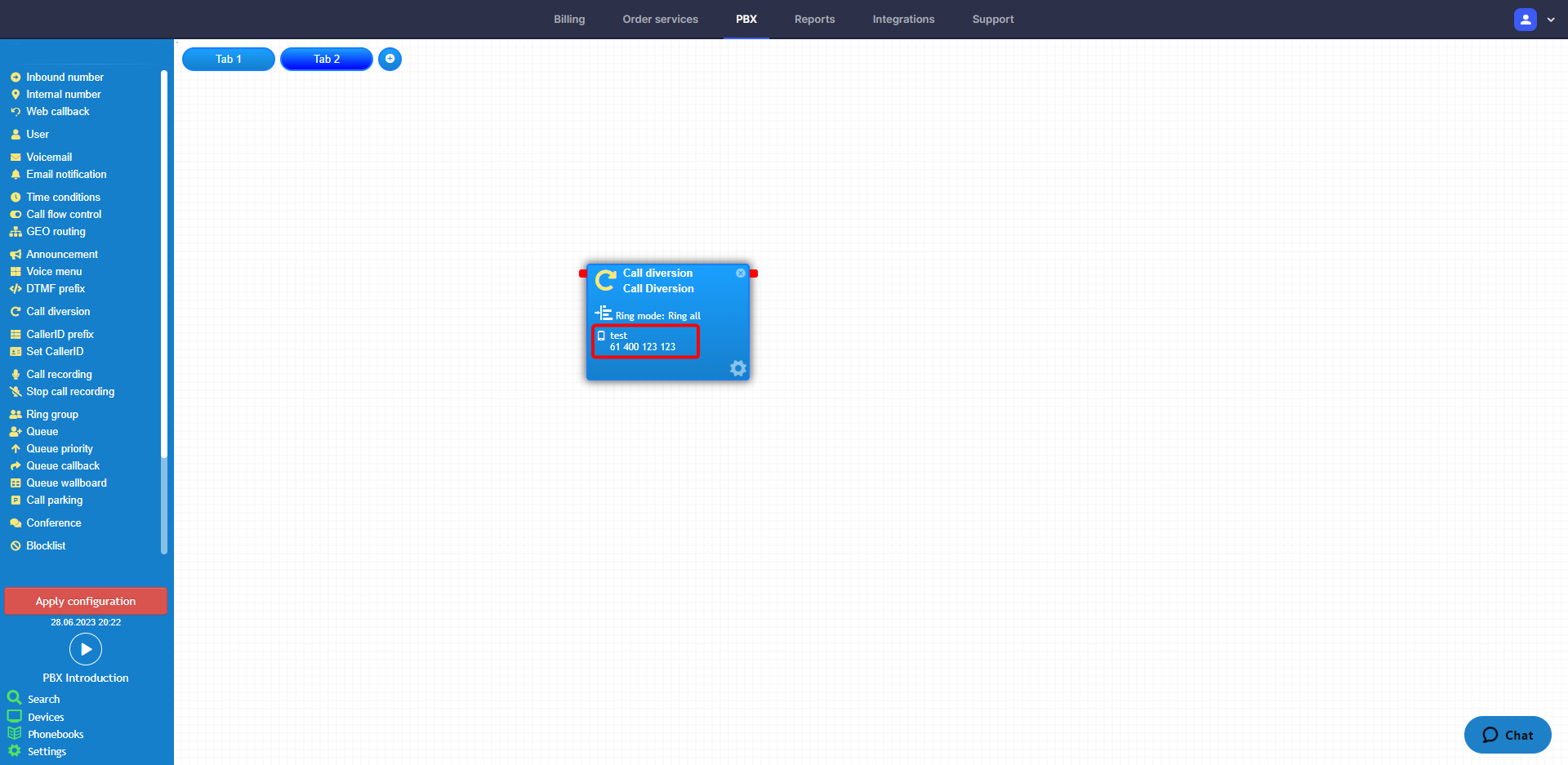The image size is (1568, 765).
Task: Select the Voicemail envelope icon
Action: pyautogui.click(x=16, y=158)
